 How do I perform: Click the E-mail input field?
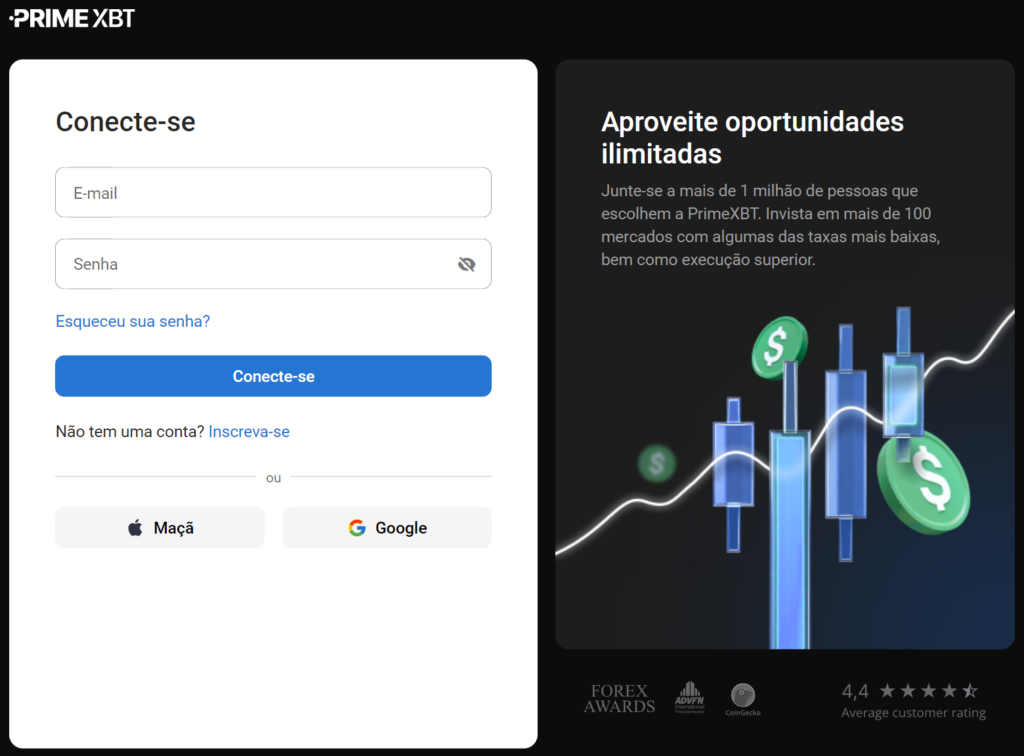pos(273,192)
